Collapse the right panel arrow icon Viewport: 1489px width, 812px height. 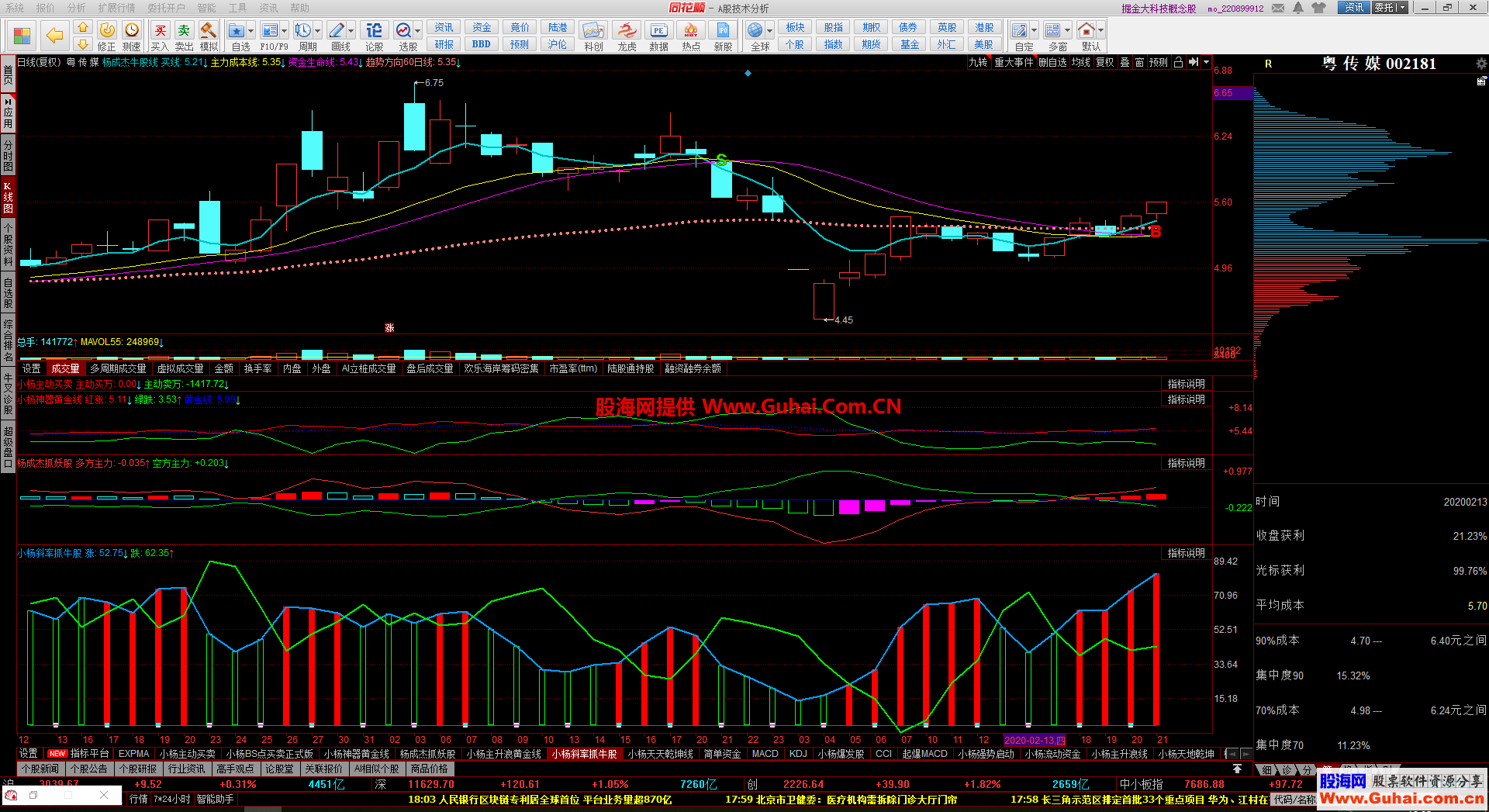pos(1194,62)
